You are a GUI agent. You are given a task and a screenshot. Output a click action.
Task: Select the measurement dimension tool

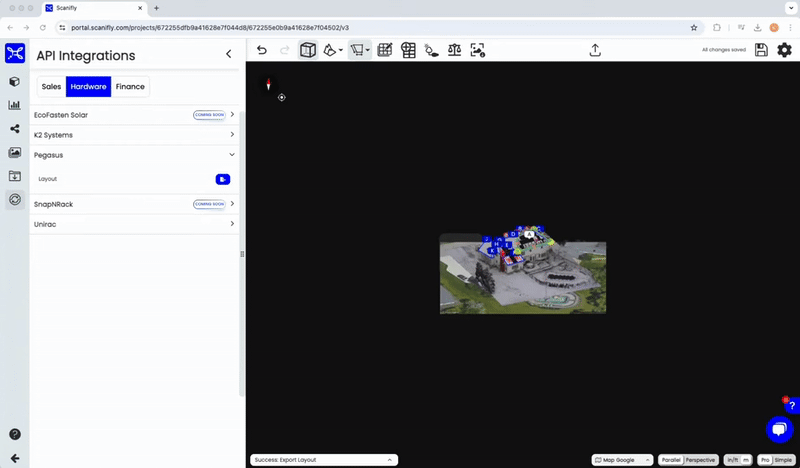pyautogui.click(x=357, y=50)
